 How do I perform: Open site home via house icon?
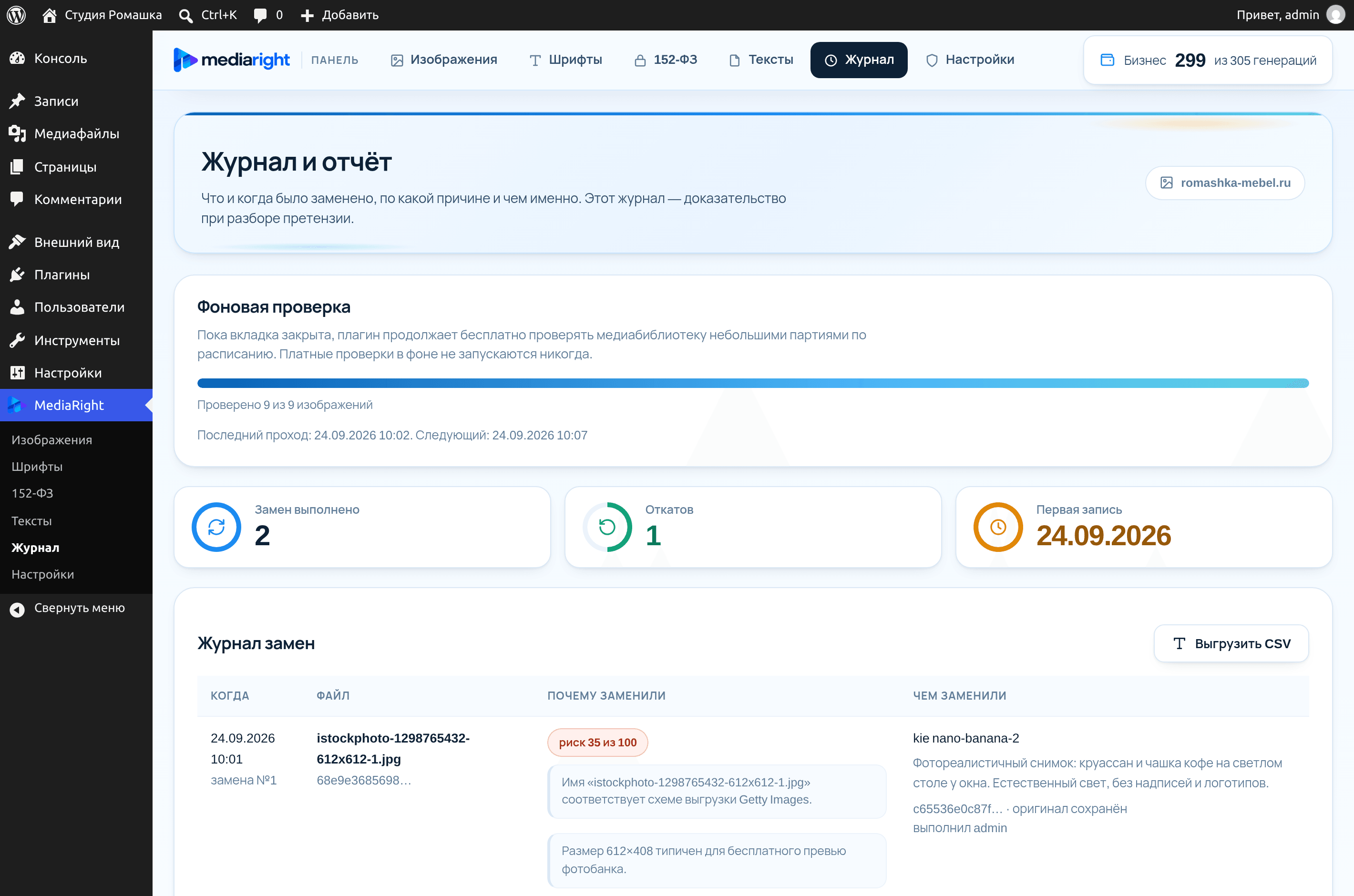(x=50, y=15)
